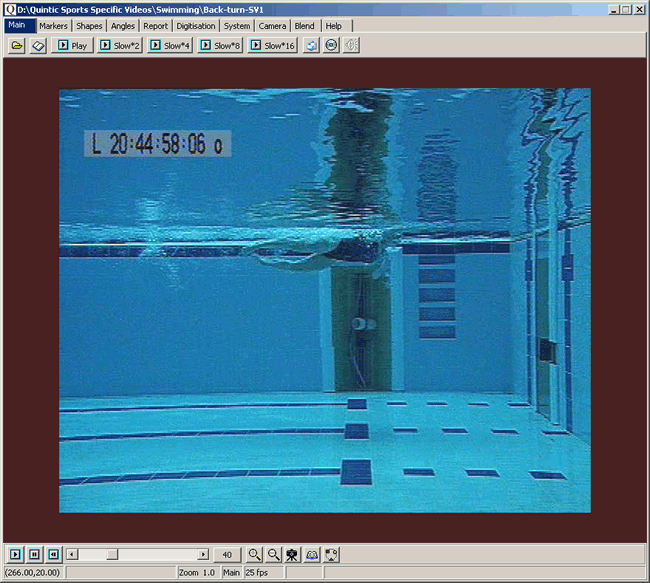Click the Main status bar field
The height and width of the screenshot is (583, 650).
coord(232,573)
